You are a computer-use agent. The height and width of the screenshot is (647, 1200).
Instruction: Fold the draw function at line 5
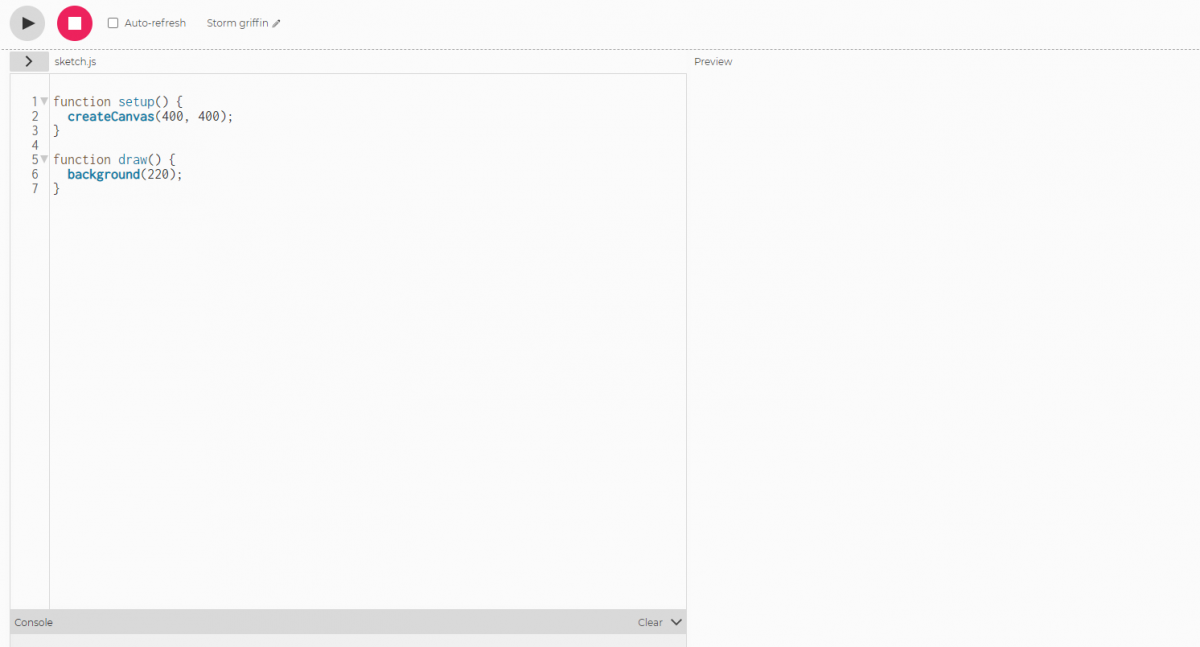(44, 159)
